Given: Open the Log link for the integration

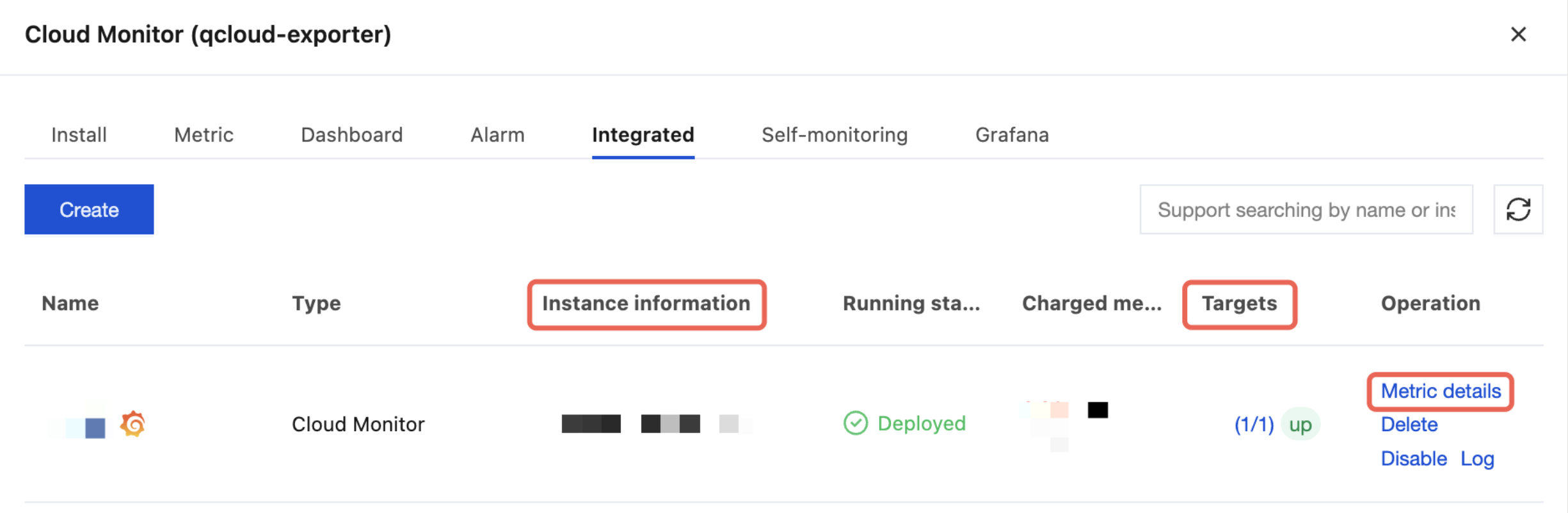Looking at the screenshot, I should (1476, 459).
